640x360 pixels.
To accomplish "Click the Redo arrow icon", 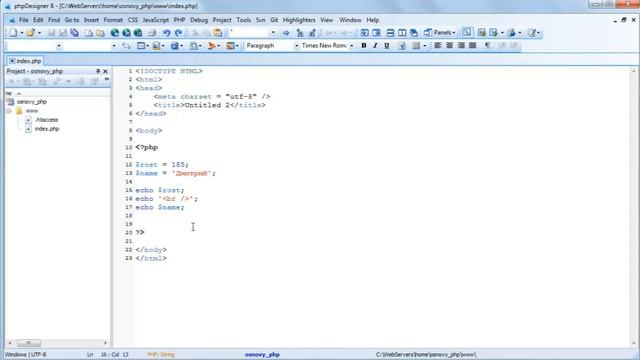I will (178, 33).
